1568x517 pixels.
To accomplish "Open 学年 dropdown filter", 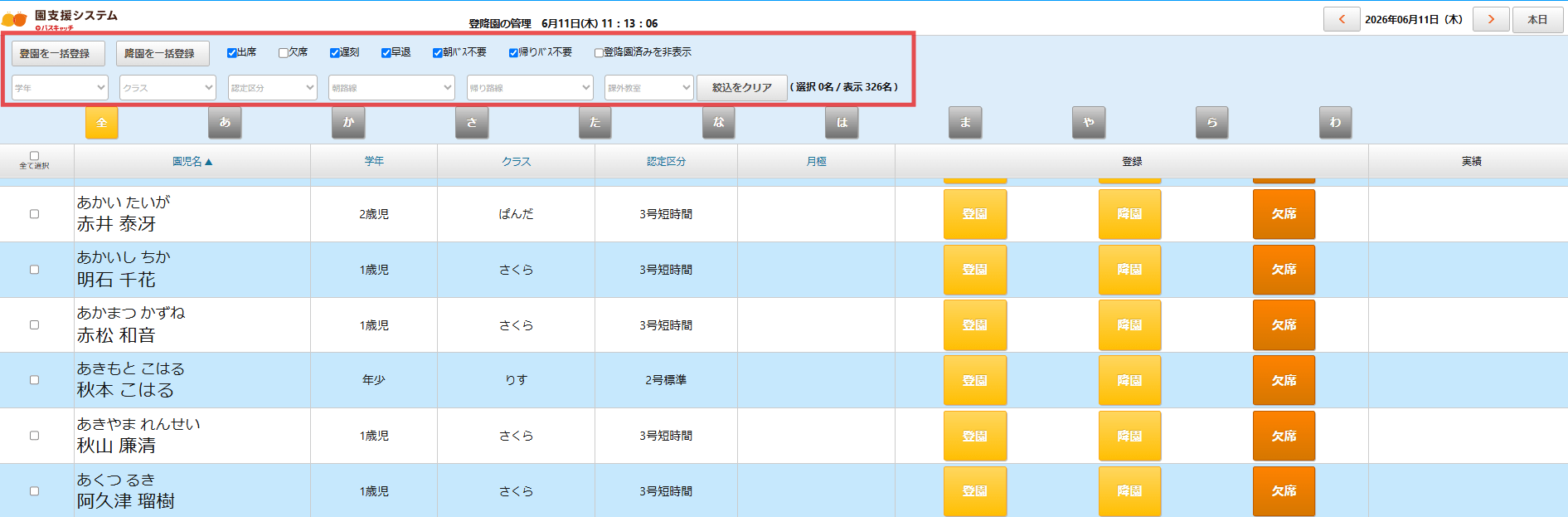I will pyautogui.click(x=60, y=87).
